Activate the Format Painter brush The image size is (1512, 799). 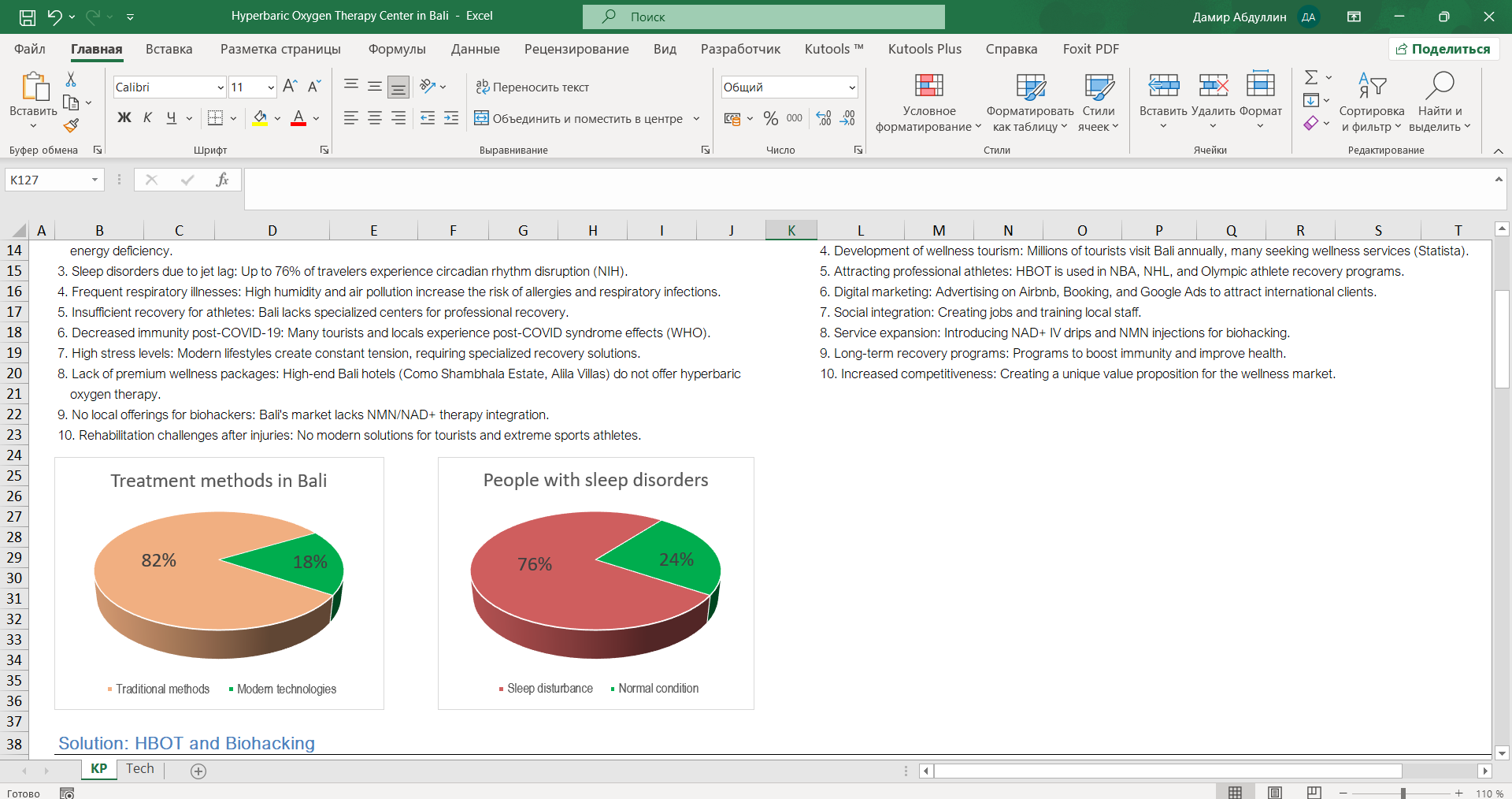tap(71, 125)
